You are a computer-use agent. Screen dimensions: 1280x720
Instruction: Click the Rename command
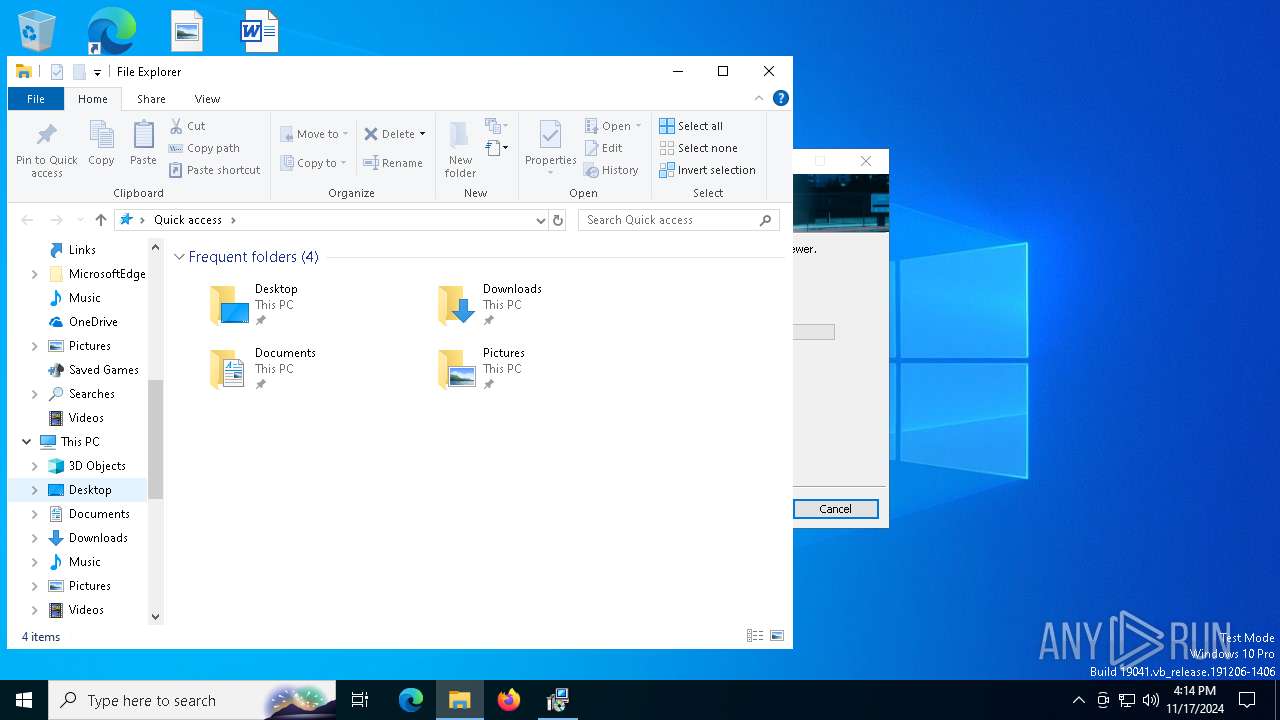tap(392, 163)
